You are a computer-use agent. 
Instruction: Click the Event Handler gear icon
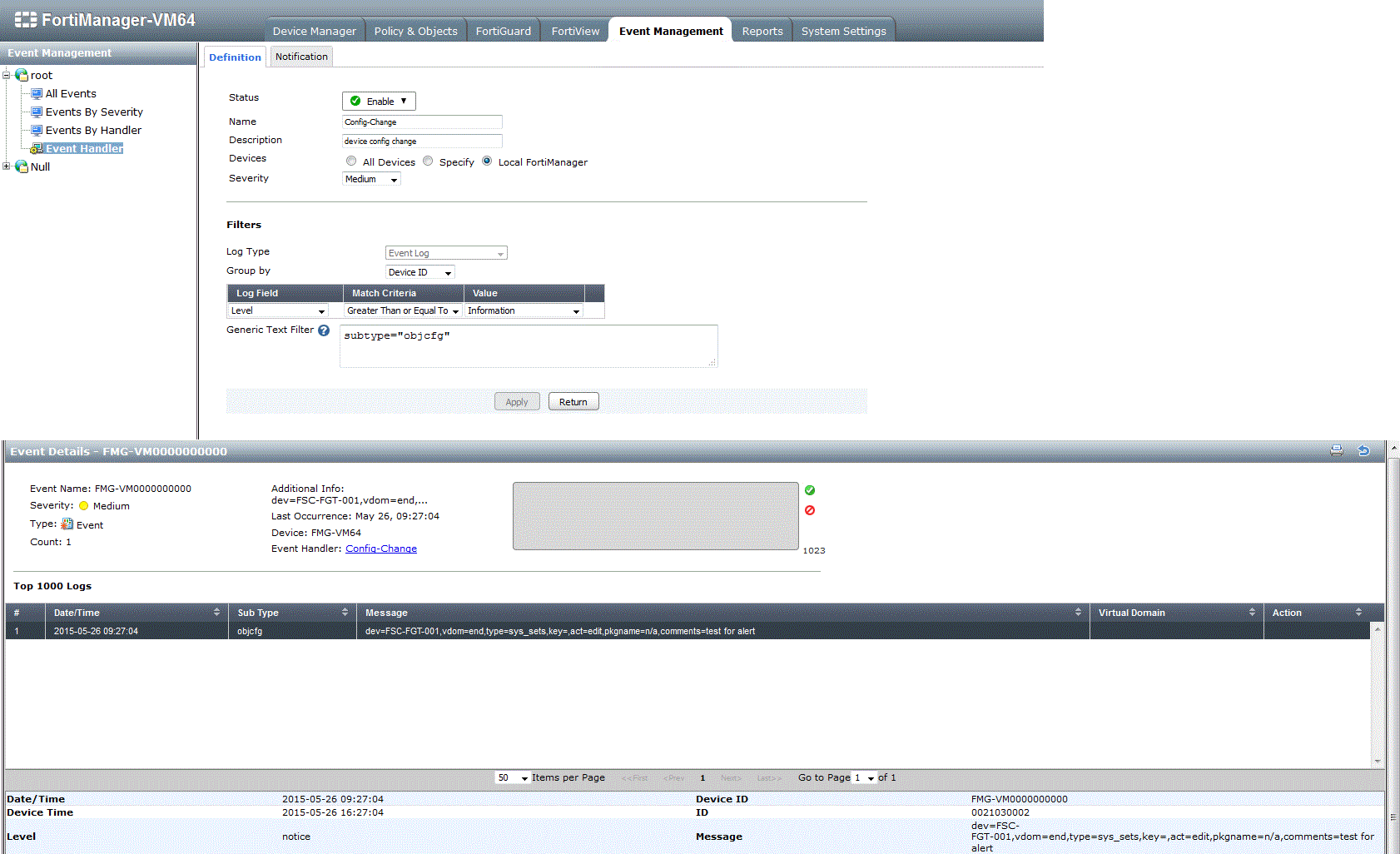tap(37, 148)
